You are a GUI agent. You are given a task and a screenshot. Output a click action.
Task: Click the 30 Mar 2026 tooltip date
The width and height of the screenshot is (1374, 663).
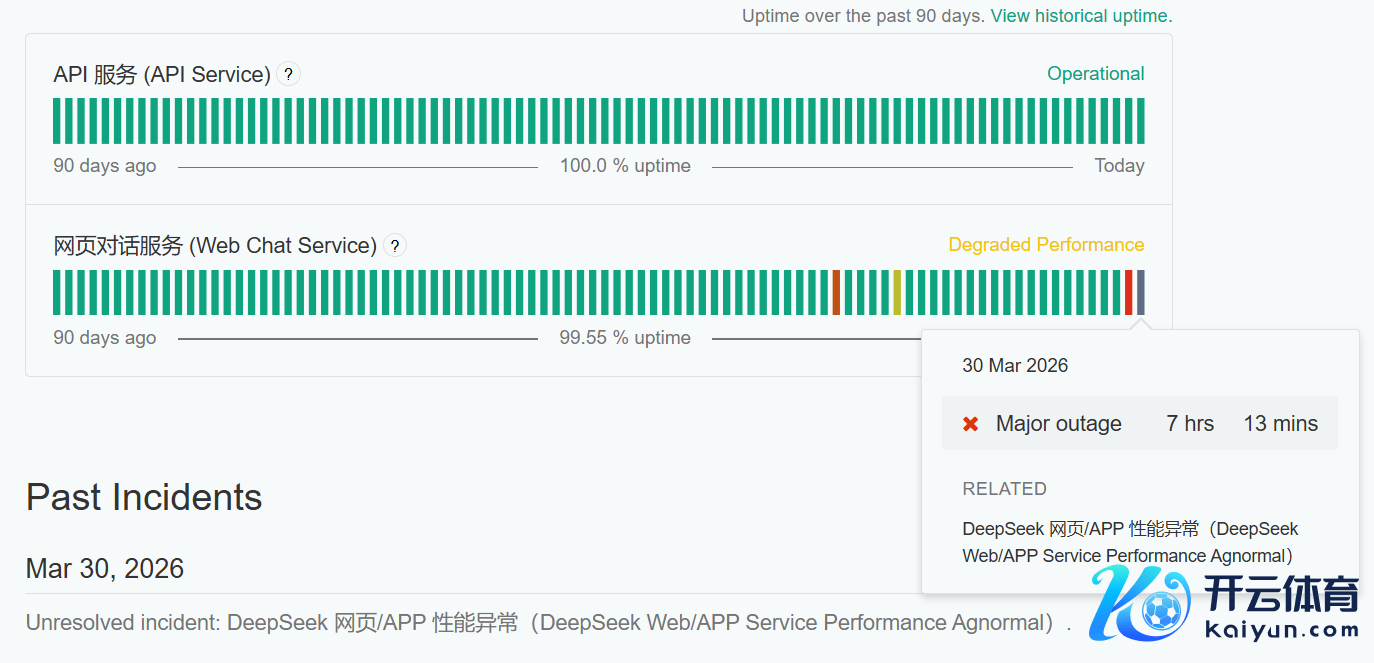click(x=1015, y=366)
